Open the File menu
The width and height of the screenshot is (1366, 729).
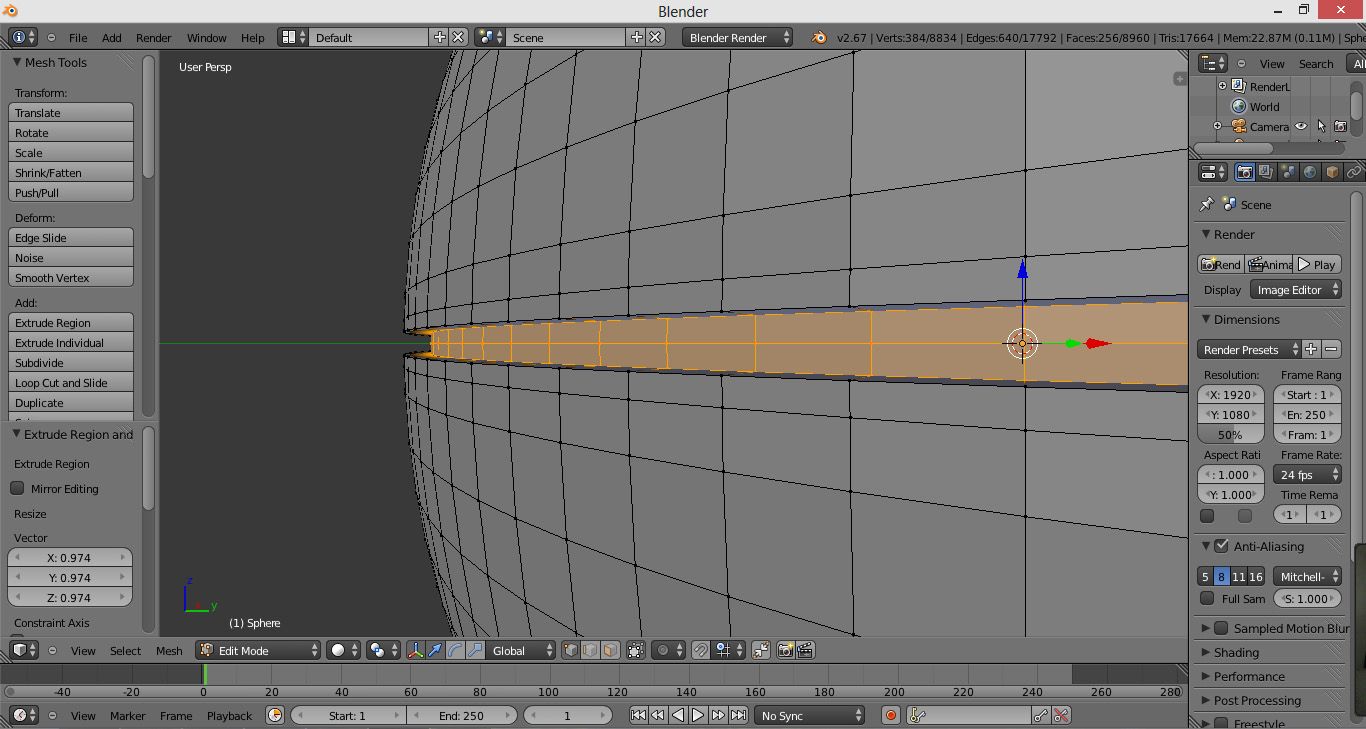click(78, 38)
